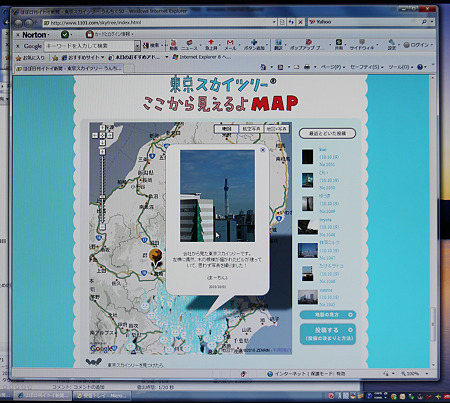This screenshot has height=403, width=450.
Task: Click the add button plus icon
Action: pyautogui.click(x=254, y=45)
